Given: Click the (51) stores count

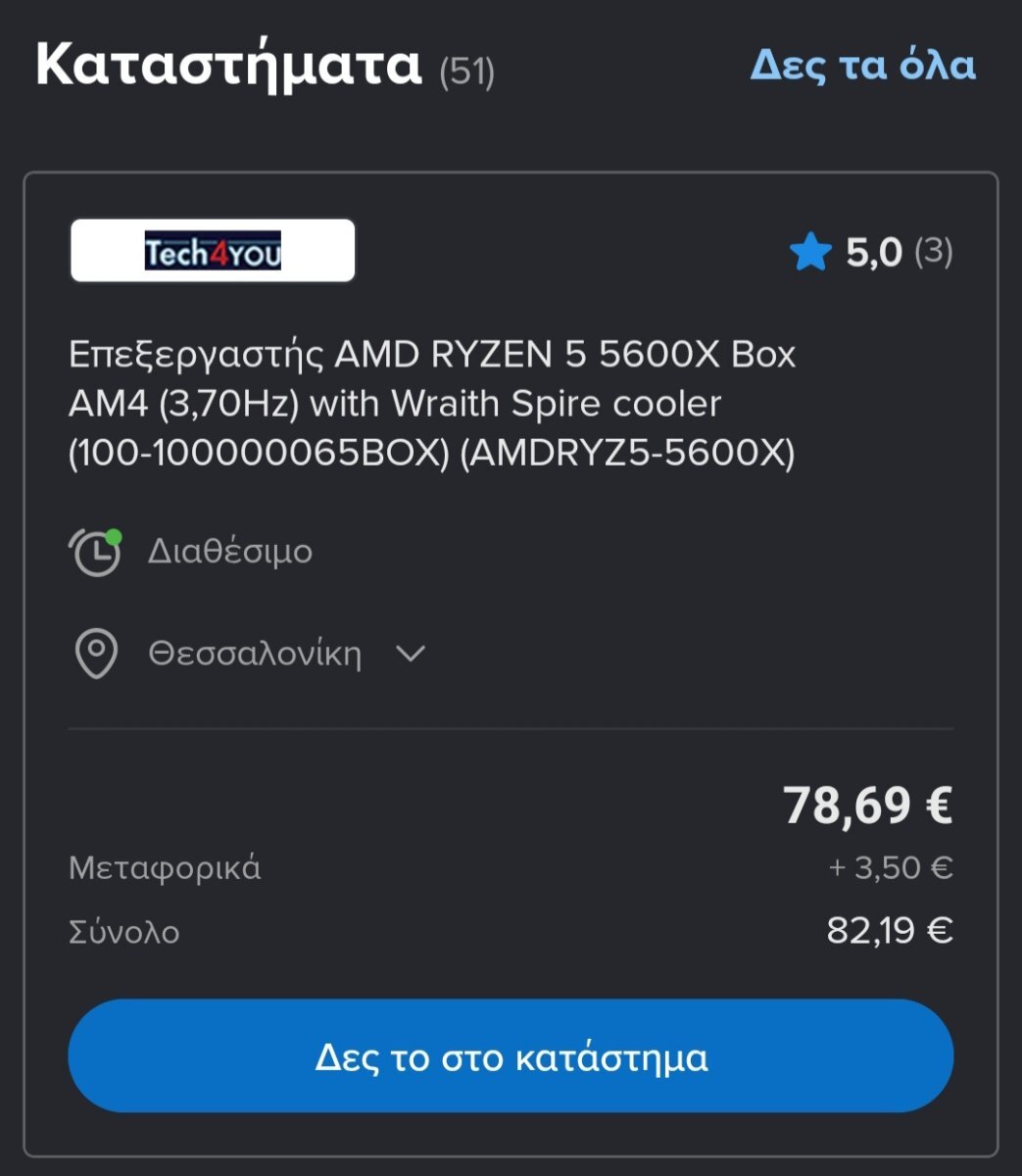Looking at the screenshot, I should tap(467, 72).
